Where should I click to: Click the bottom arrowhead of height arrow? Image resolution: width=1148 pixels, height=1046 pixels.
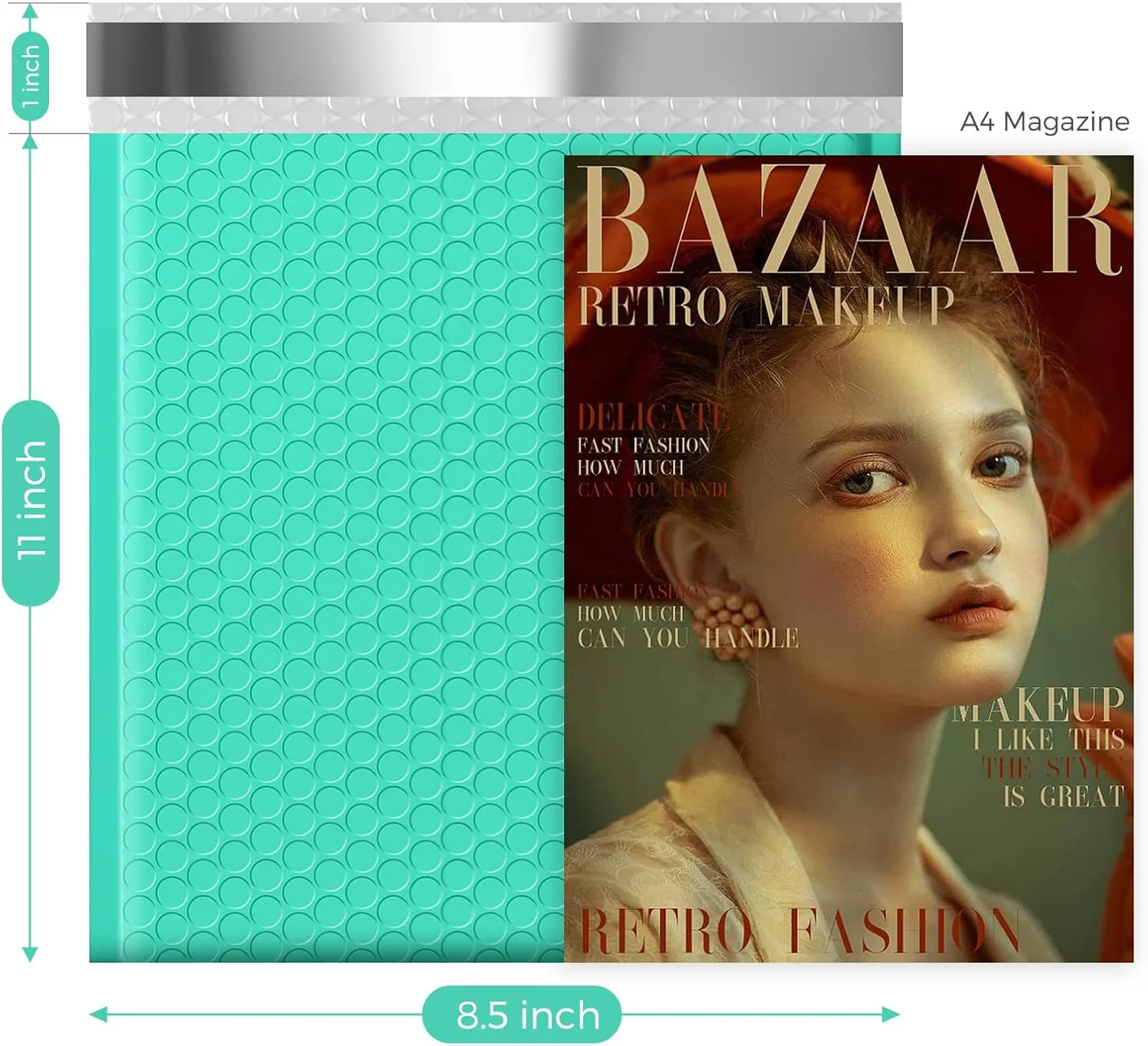[x=30, y=954]
